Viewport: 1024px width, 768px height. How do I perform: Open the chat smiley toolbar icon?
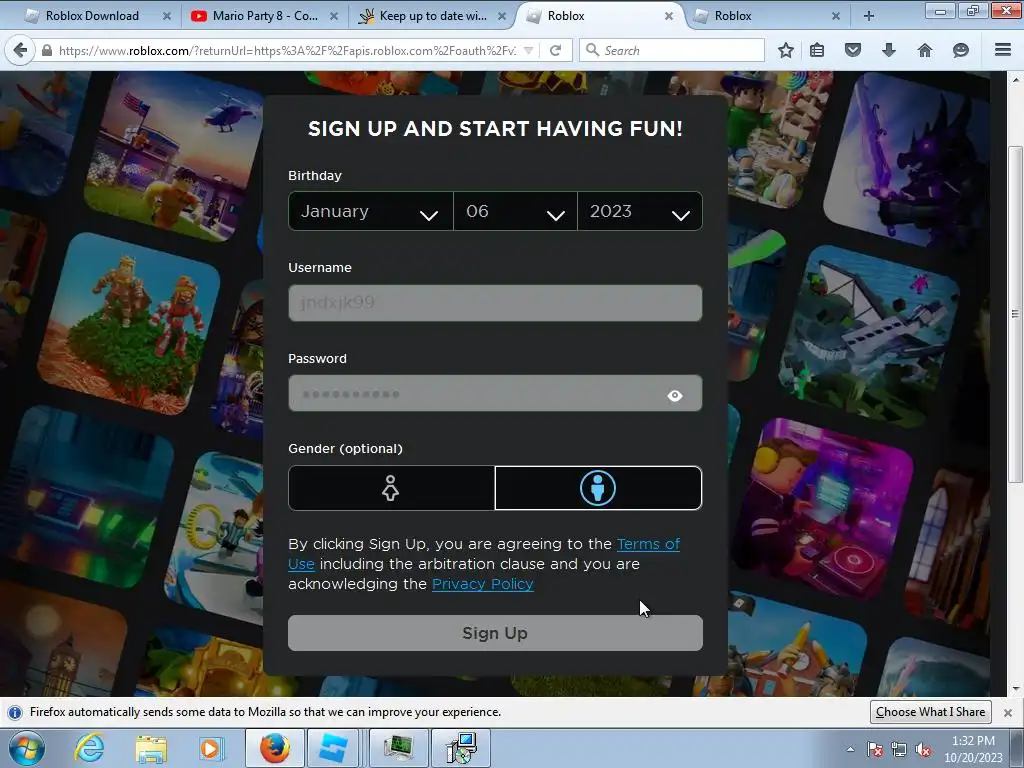coord(961,50)
